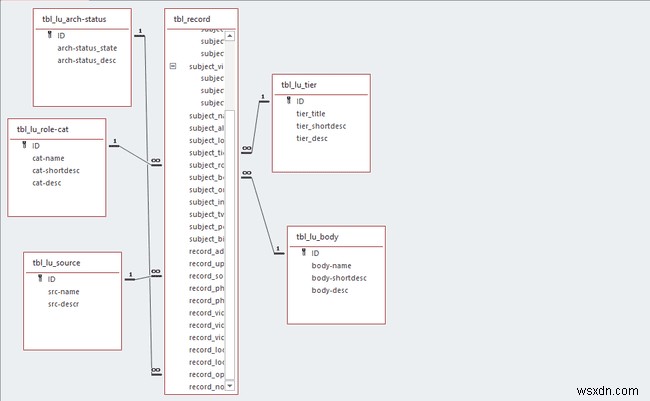650x401 pixels.
Task: Select the body-name field
Action: click(331, 266)
